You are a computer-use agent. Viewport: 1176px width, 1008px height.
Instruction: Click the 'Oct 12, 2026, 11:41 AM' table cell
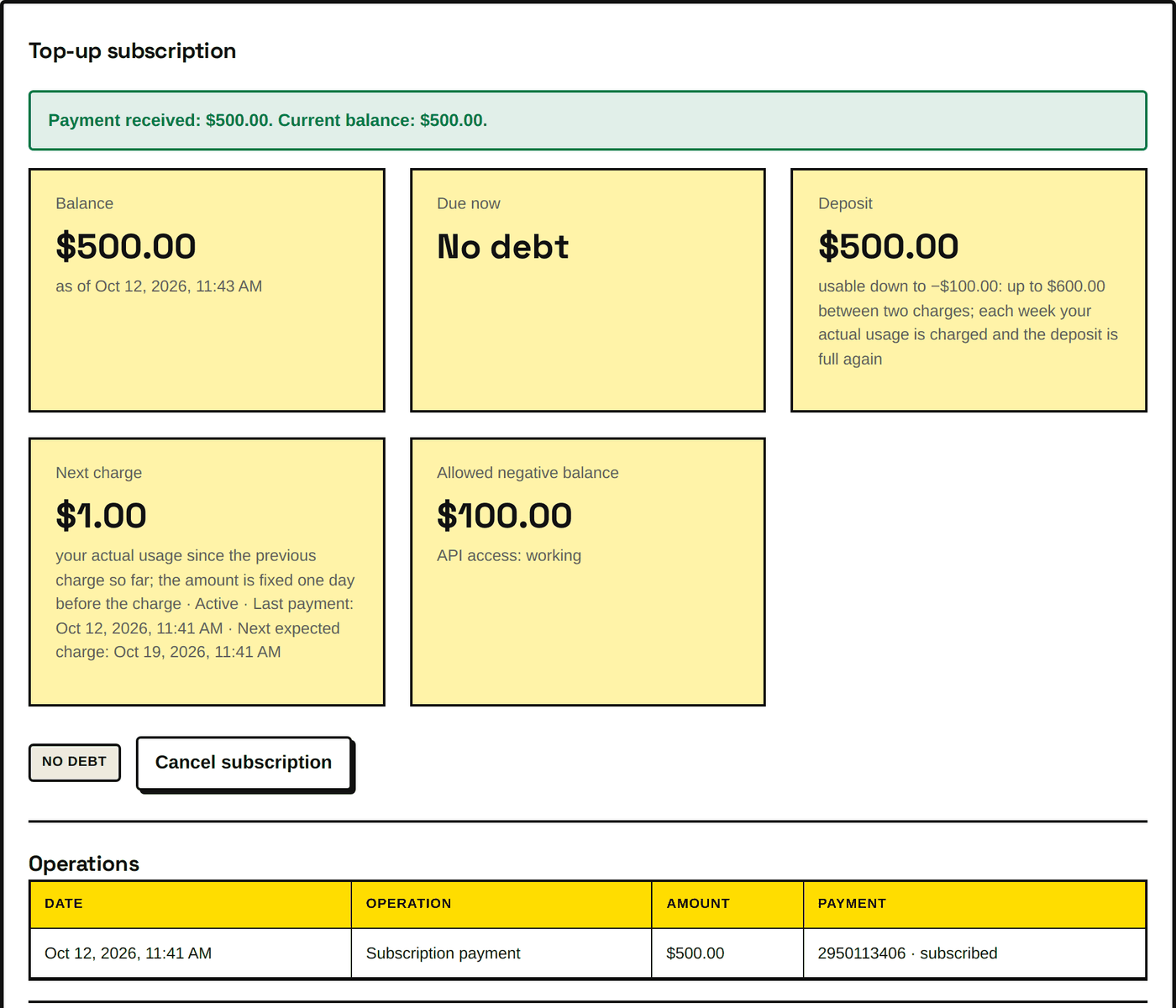(191, 953)
